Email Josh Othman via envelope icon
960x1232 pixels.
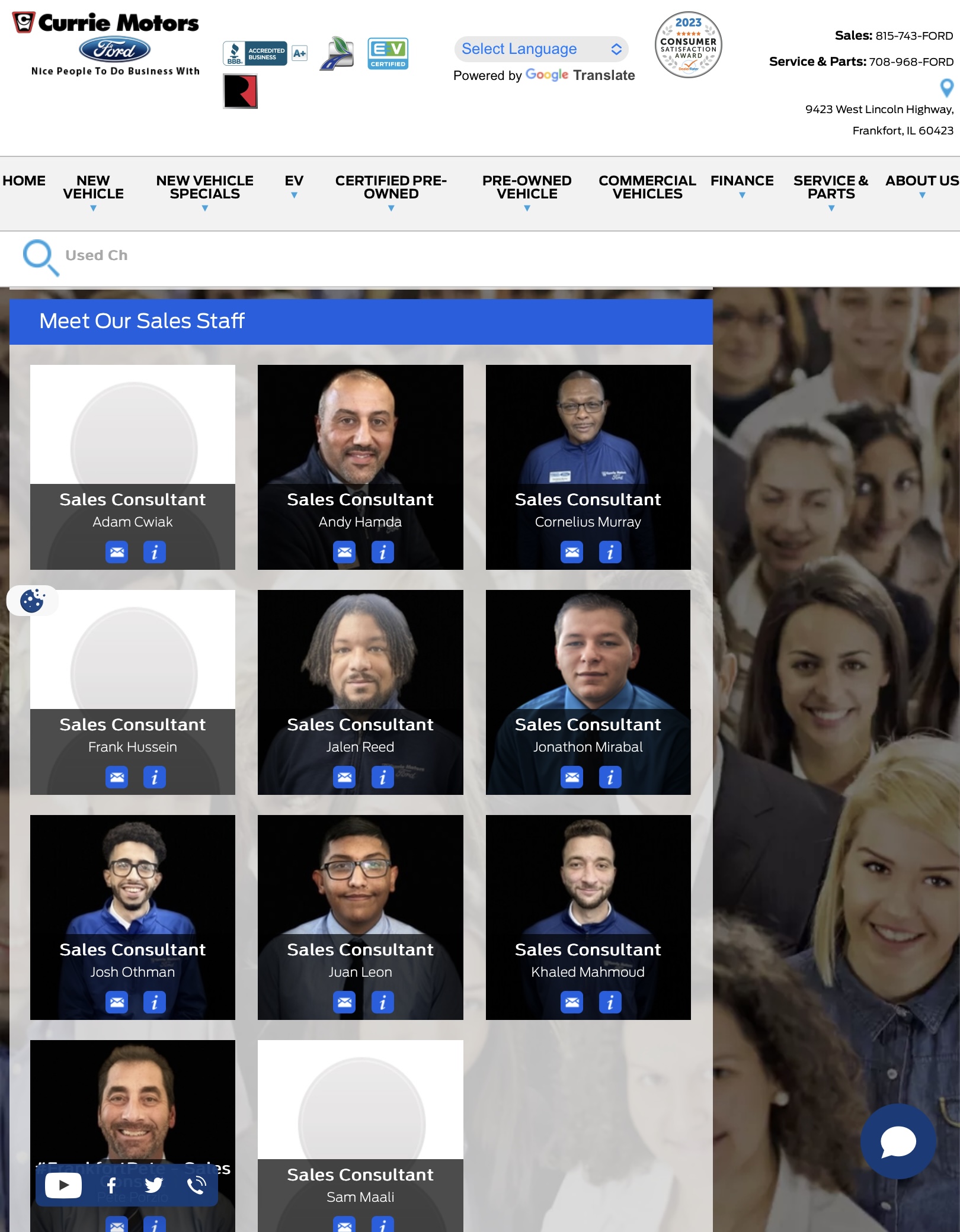click(117, 1002)
